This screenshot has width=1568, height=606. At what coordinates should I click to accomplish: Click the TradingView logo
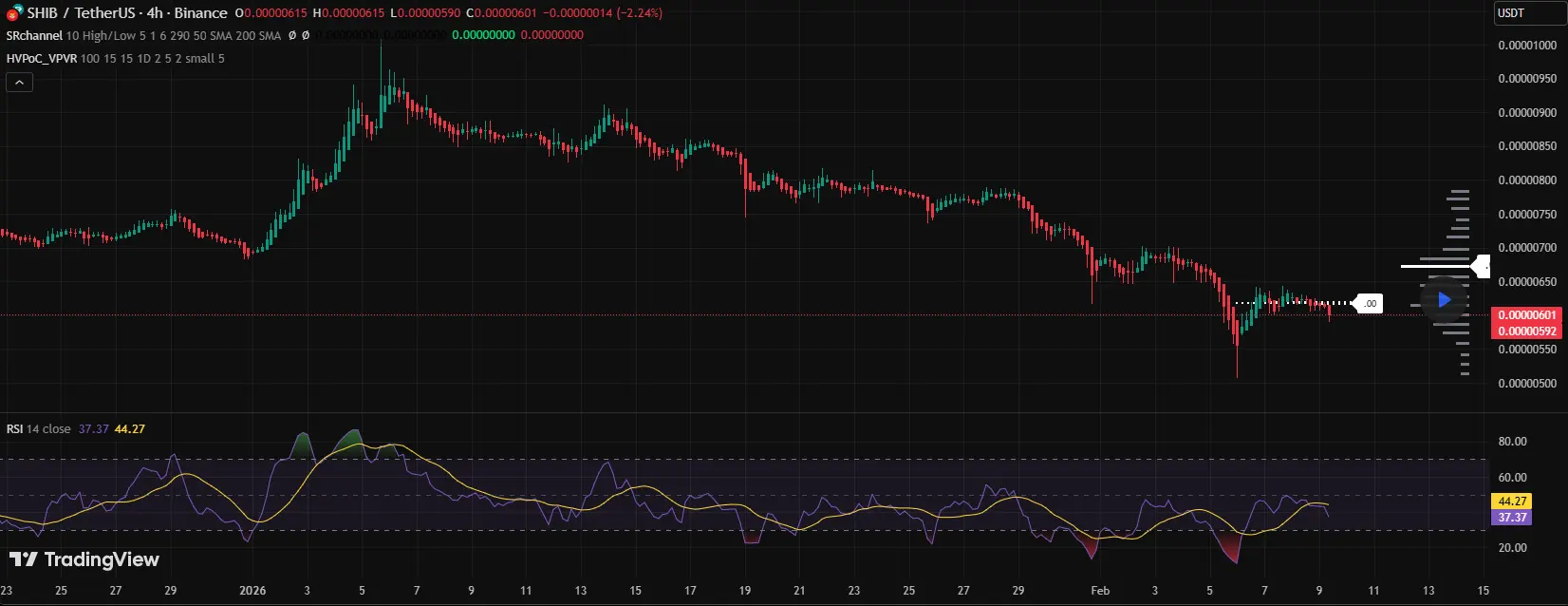(x=84, y=559)
